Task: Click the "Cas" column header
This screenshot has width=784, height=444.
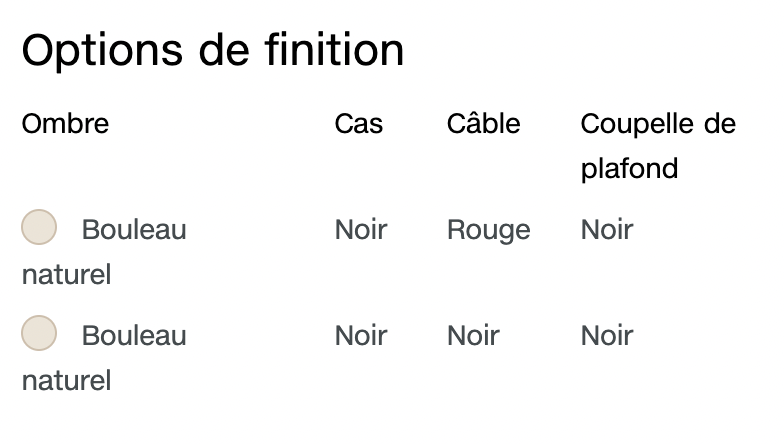Action: (x=359, y=124)
